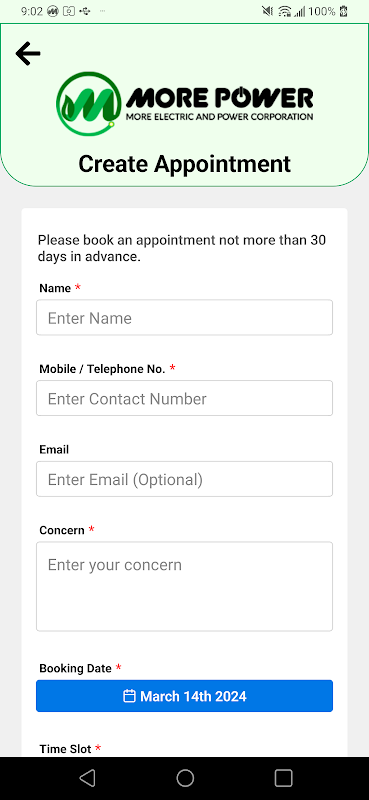Tap the muted sound status icon
This screenshot has width=369, height=800.
click(267, 11)
